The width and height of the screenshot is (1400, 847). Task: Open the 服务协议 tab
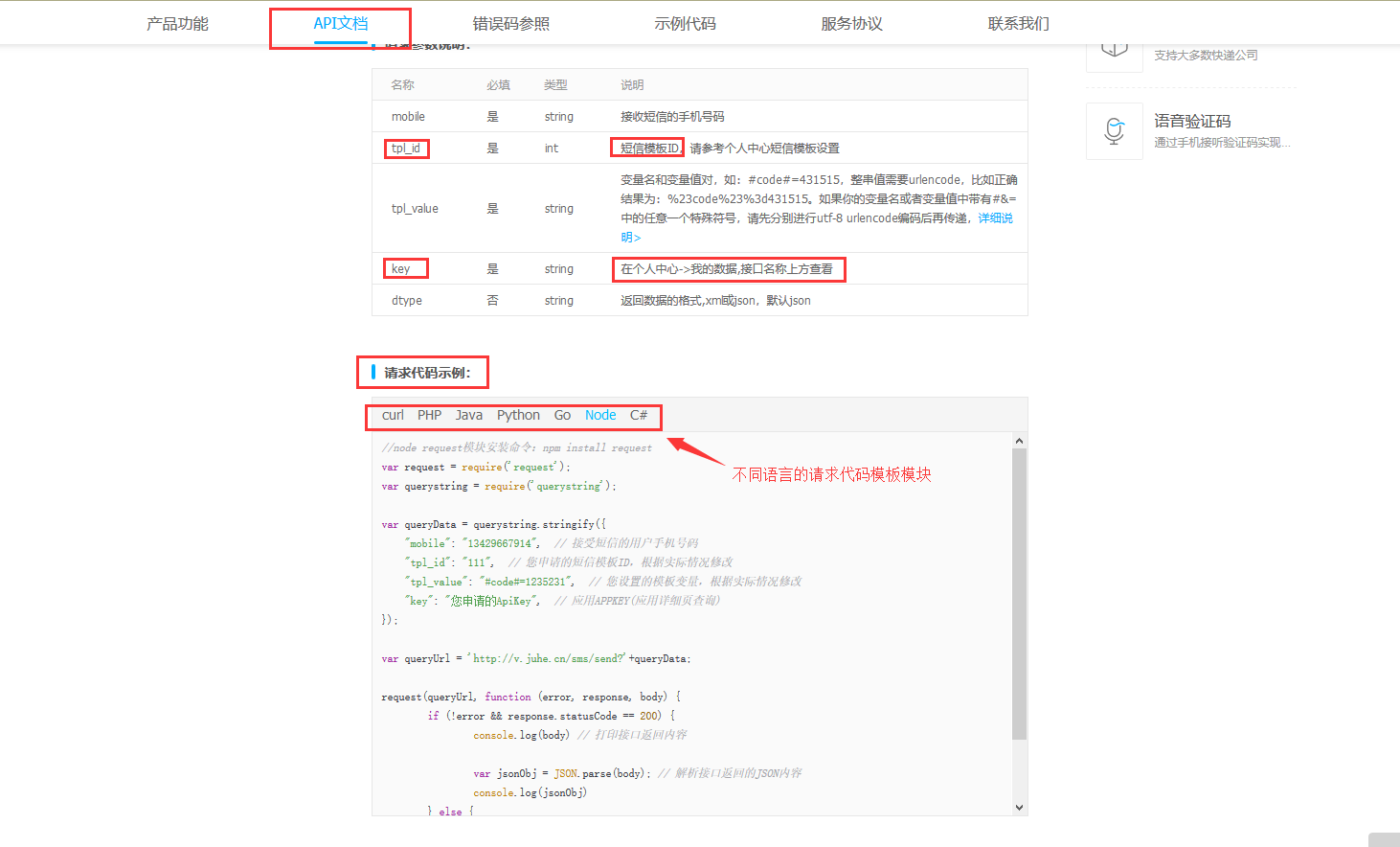(851, 23)
